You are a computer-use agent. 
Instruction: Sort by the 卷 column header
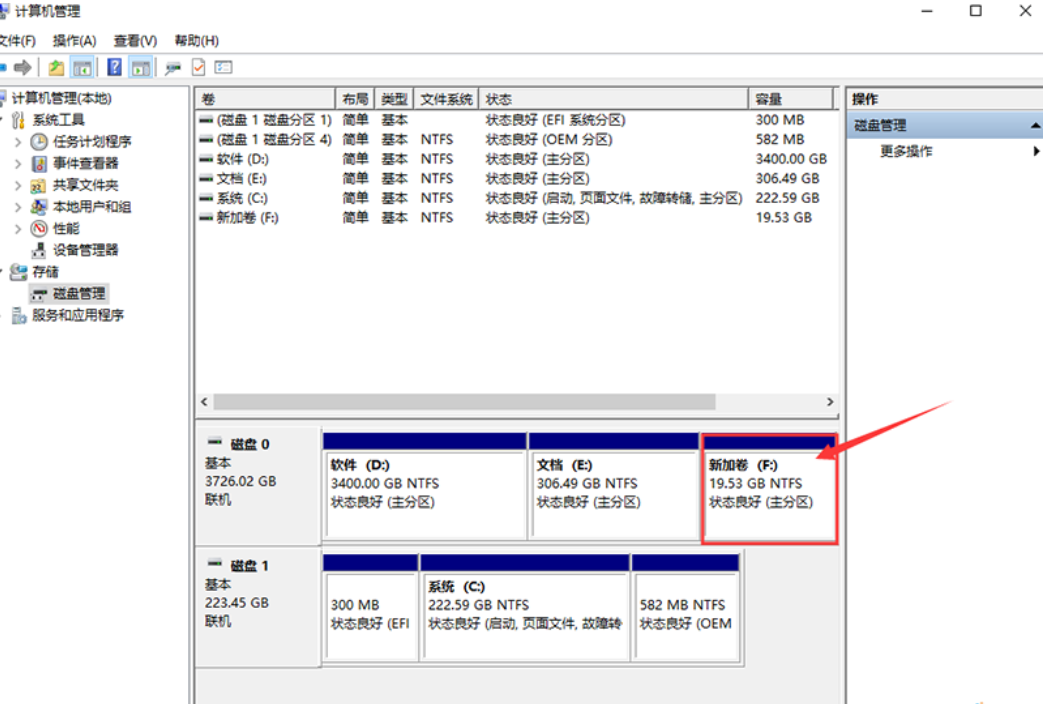pyautogui.click(x=266, y=99)
